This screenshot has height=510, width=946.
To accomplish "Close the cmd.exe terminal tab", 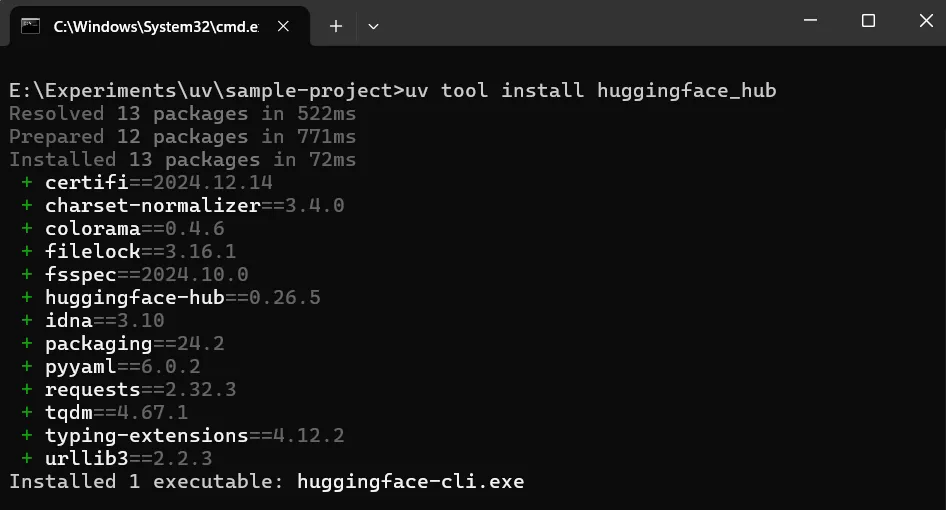I will pos(283,26).
